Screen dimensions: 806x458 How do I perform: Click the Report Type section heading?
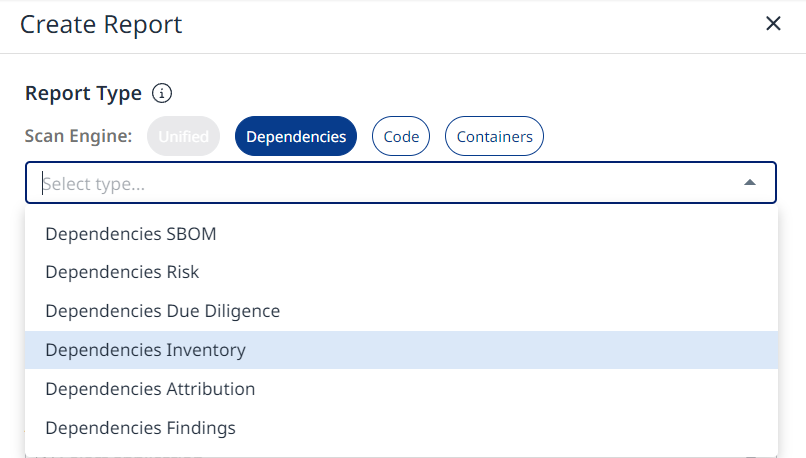(x=83, y=94)
